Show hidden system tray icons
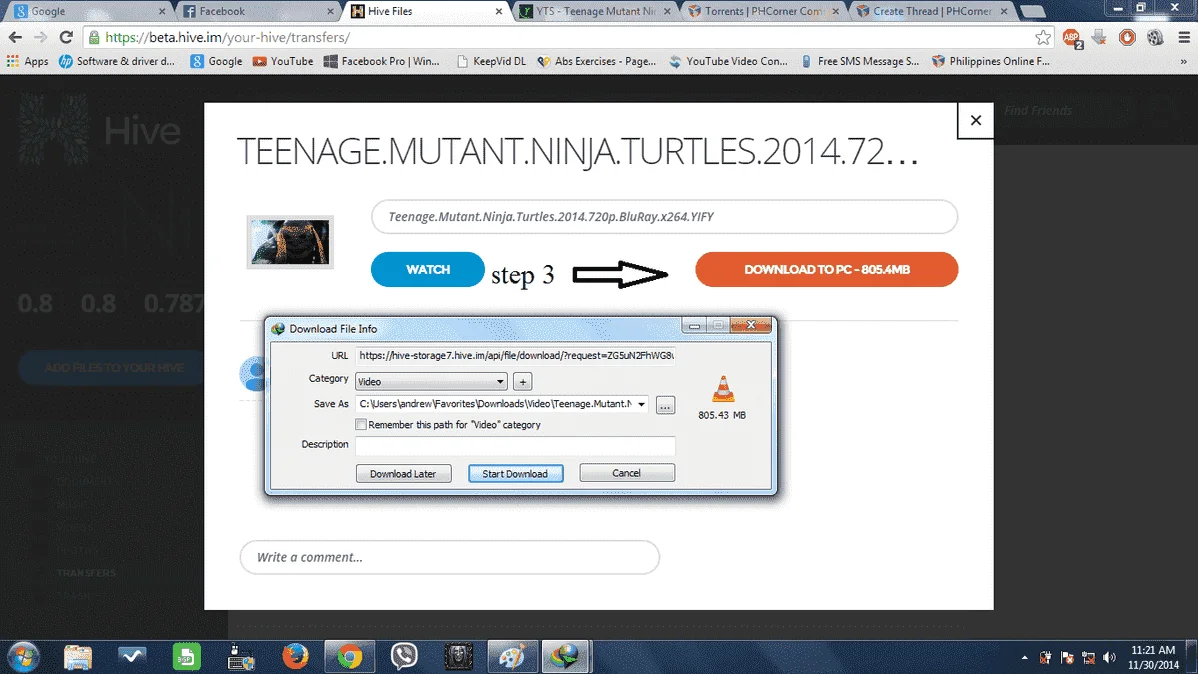Image resolution: width=1198 pixels, height=674 pixels. pyautogui.click(x=1025, y=657)
